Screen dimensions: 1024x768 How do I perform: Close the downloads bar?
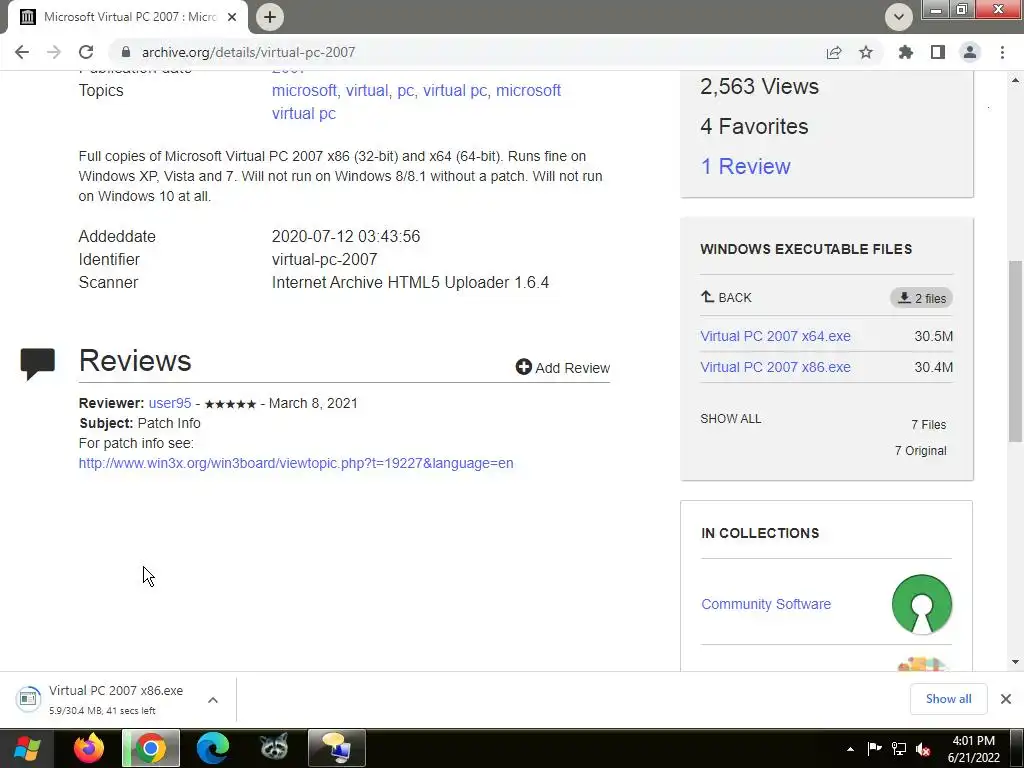(x=1006, y=699)
